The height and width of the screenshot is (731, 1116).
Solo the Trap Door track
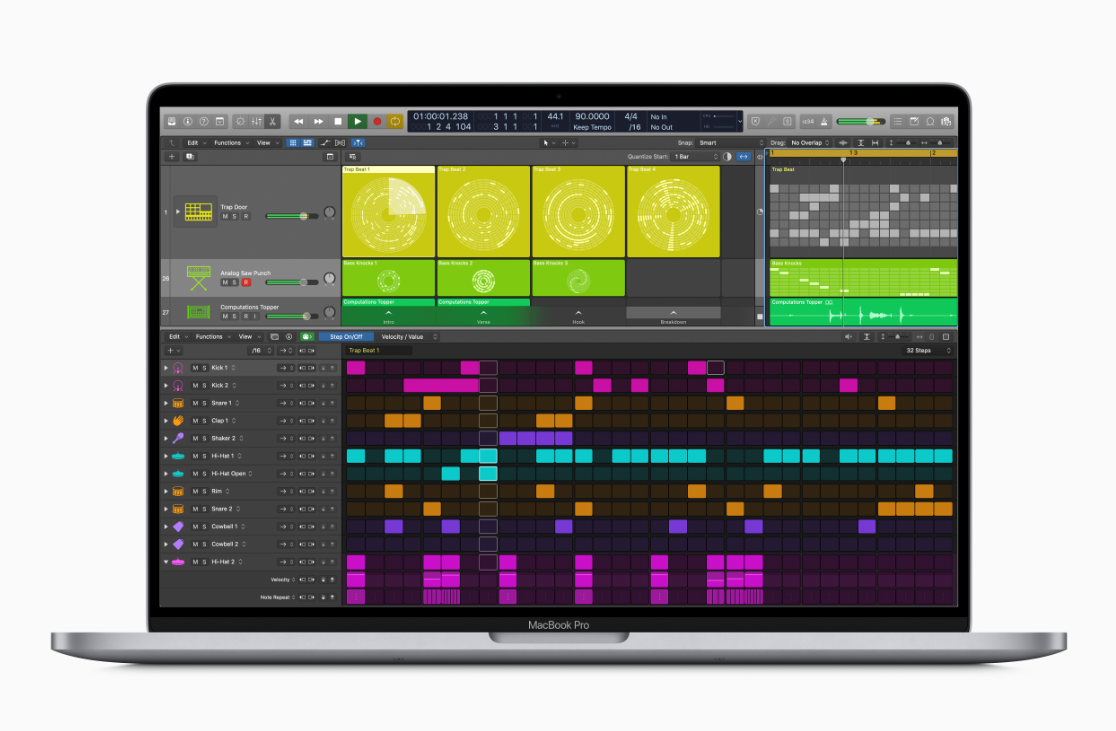pyautogui.click(x=235, y=216)
